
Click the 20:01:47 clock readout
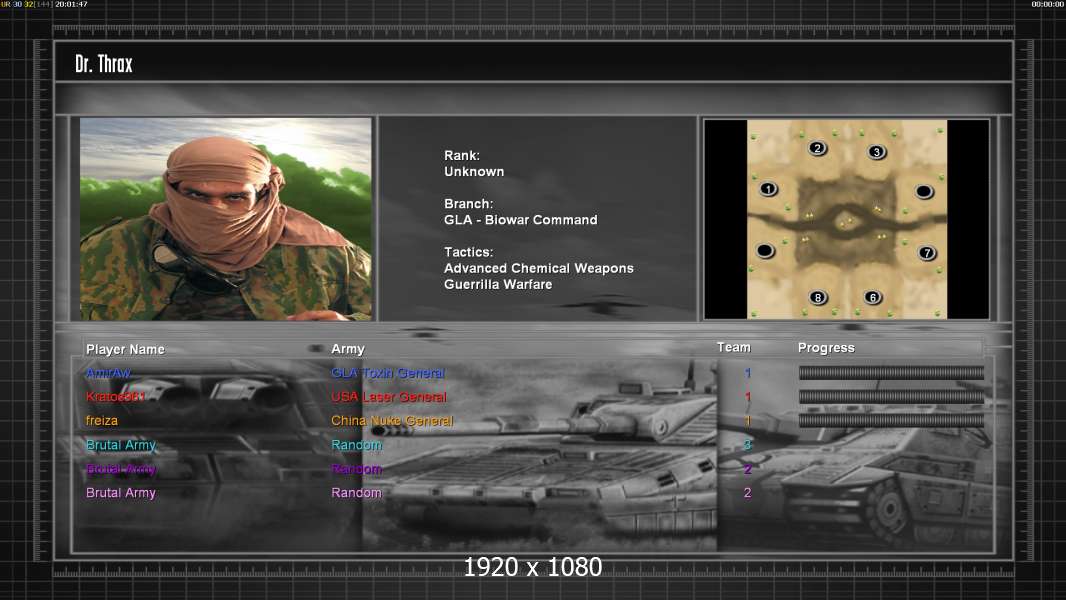(x=71, y=4)
